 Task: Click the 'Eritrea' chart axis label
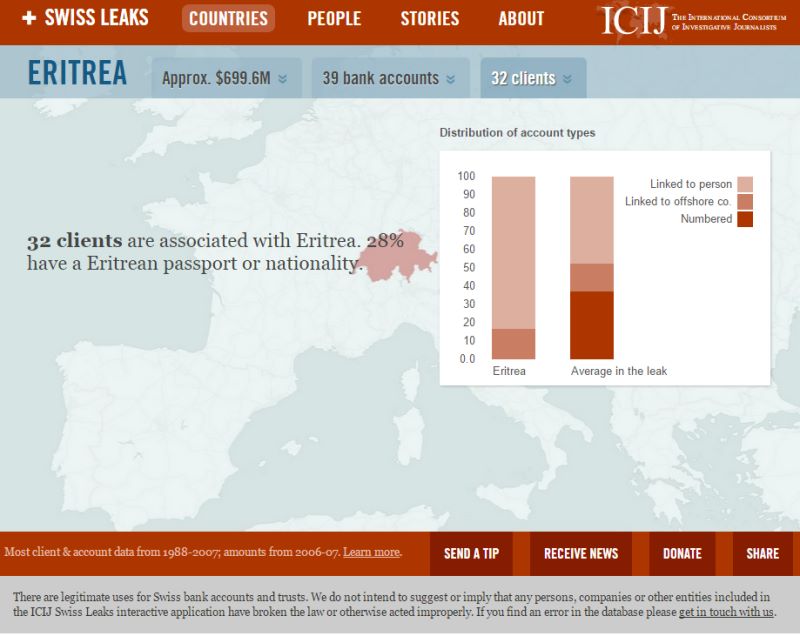click(x=509, y=371)
